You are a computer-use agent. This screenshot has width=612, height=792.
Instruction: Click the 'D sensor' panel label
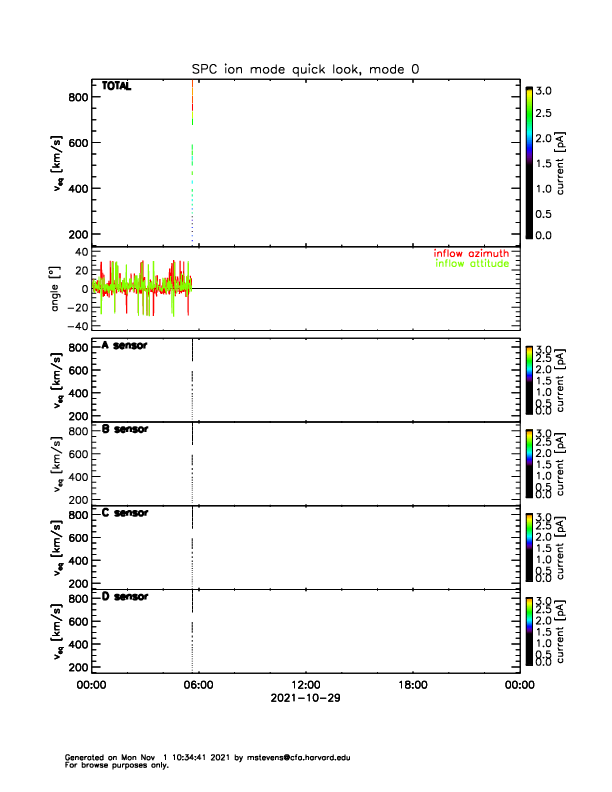coord(125,597)
